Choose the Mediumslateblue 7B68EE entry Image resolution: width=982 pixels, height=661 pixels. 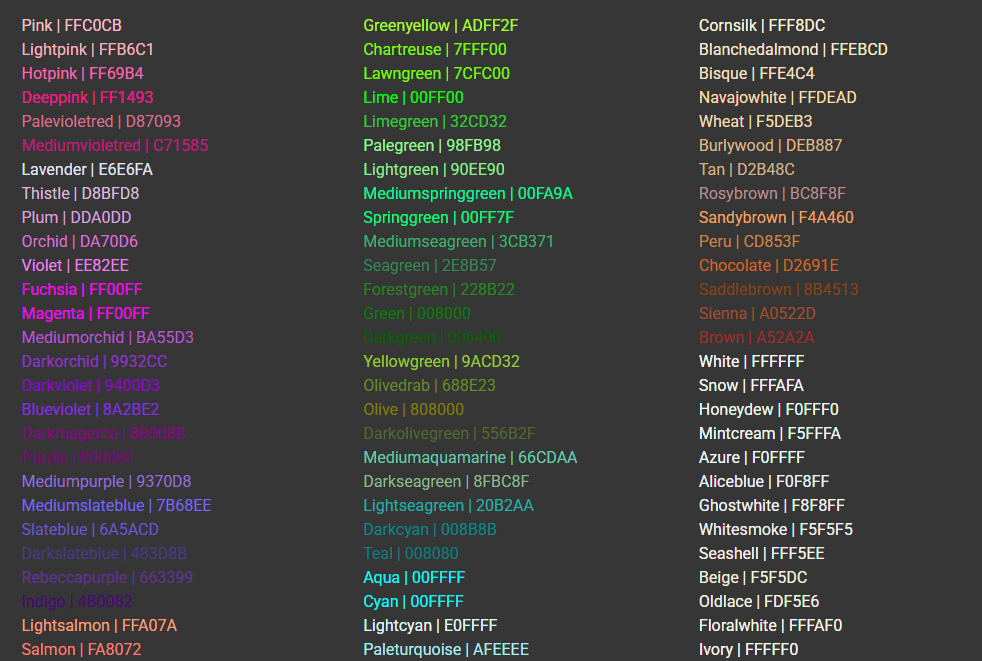coord(116,505)
